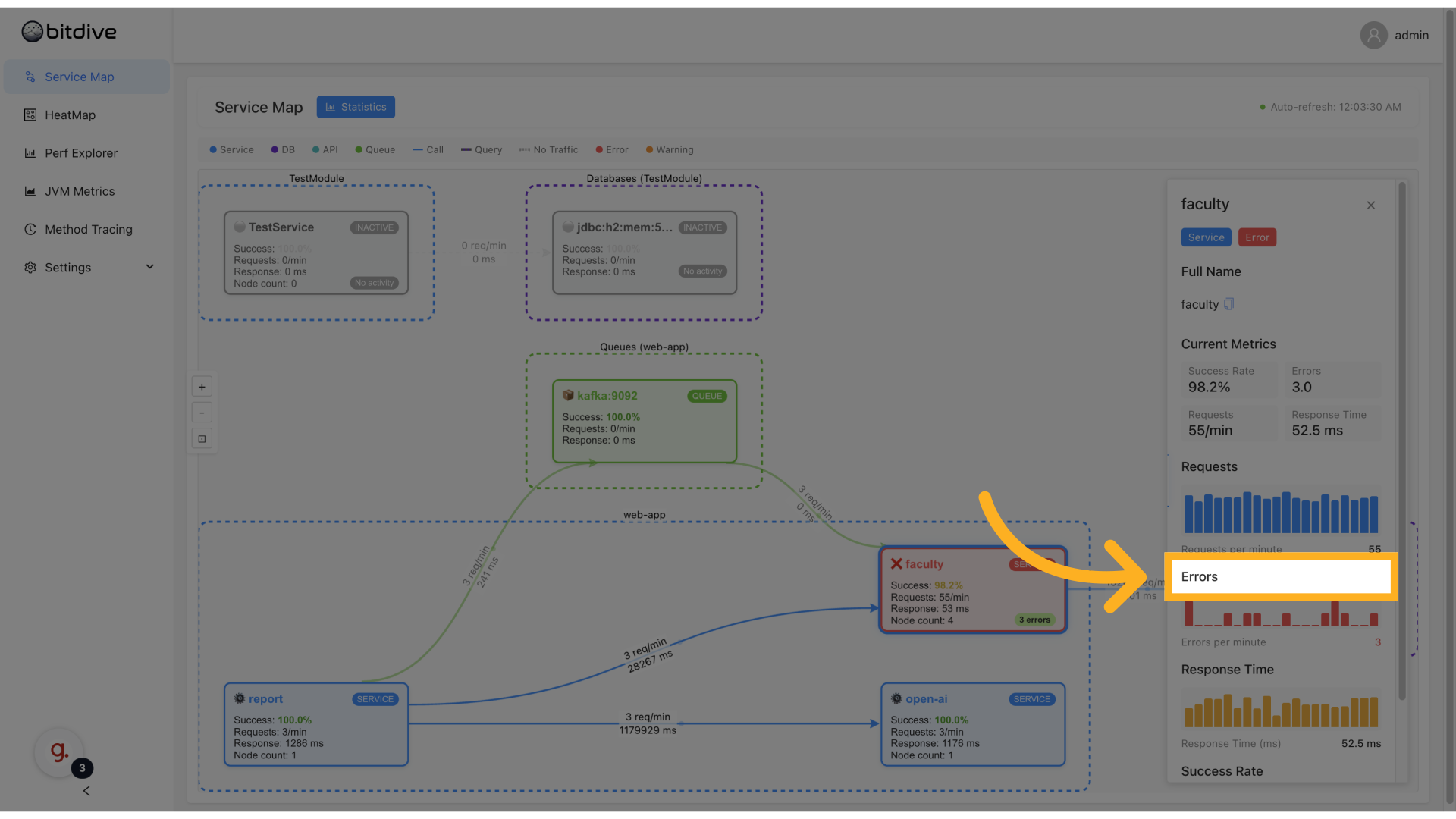
Task: Open the Service Map sidebar item
Action: 86,77
